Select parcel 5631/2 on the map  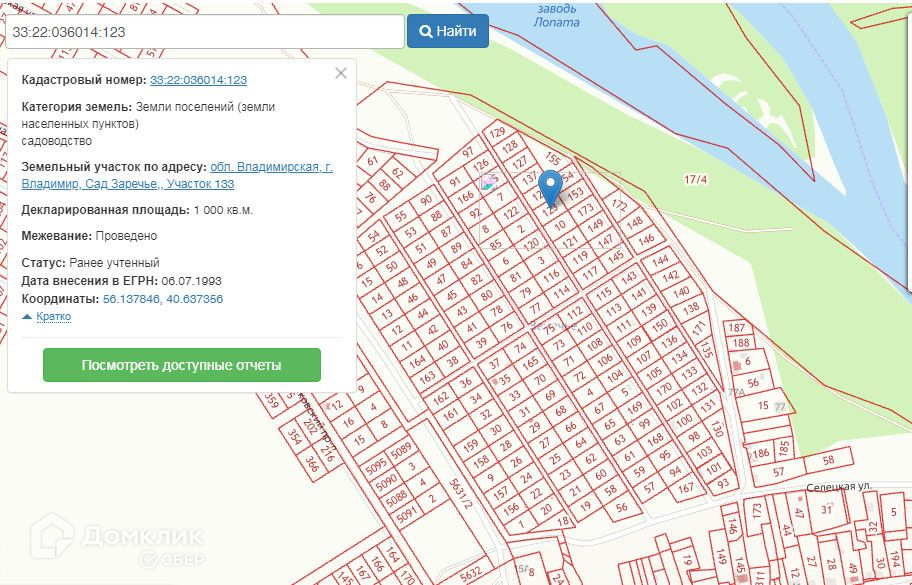click(455, 488)
